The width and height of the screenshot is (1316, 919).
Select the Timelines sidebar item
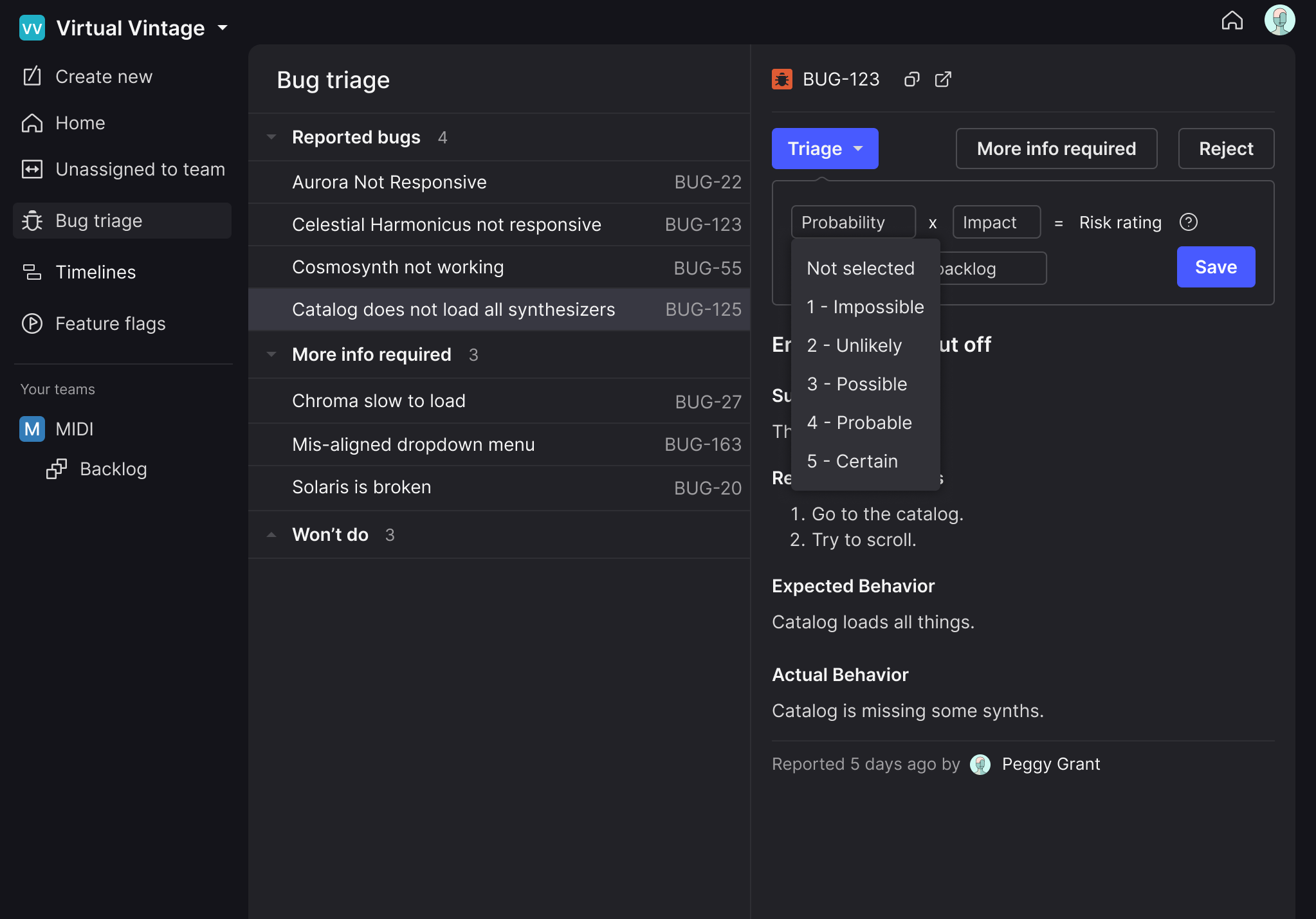pyautogui.click(x=95, y=272)
